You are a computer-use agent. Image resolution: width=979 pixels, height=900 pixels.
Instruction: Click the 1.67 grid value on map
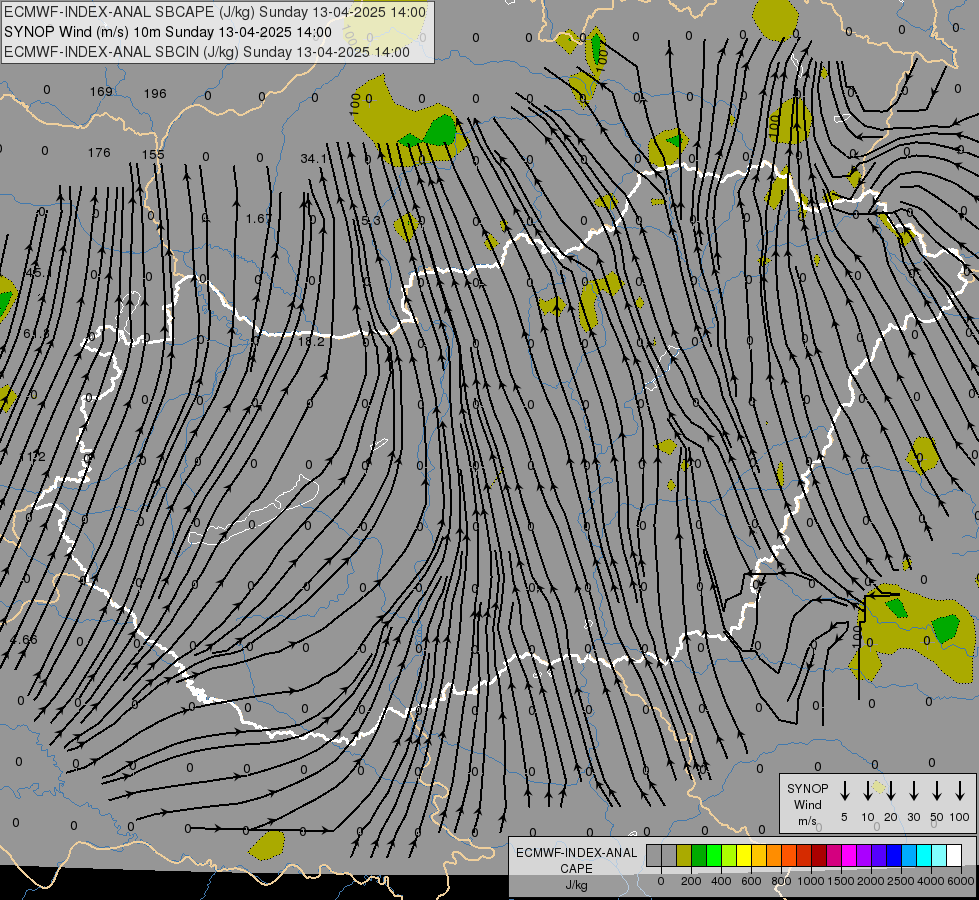pos(258,219)
